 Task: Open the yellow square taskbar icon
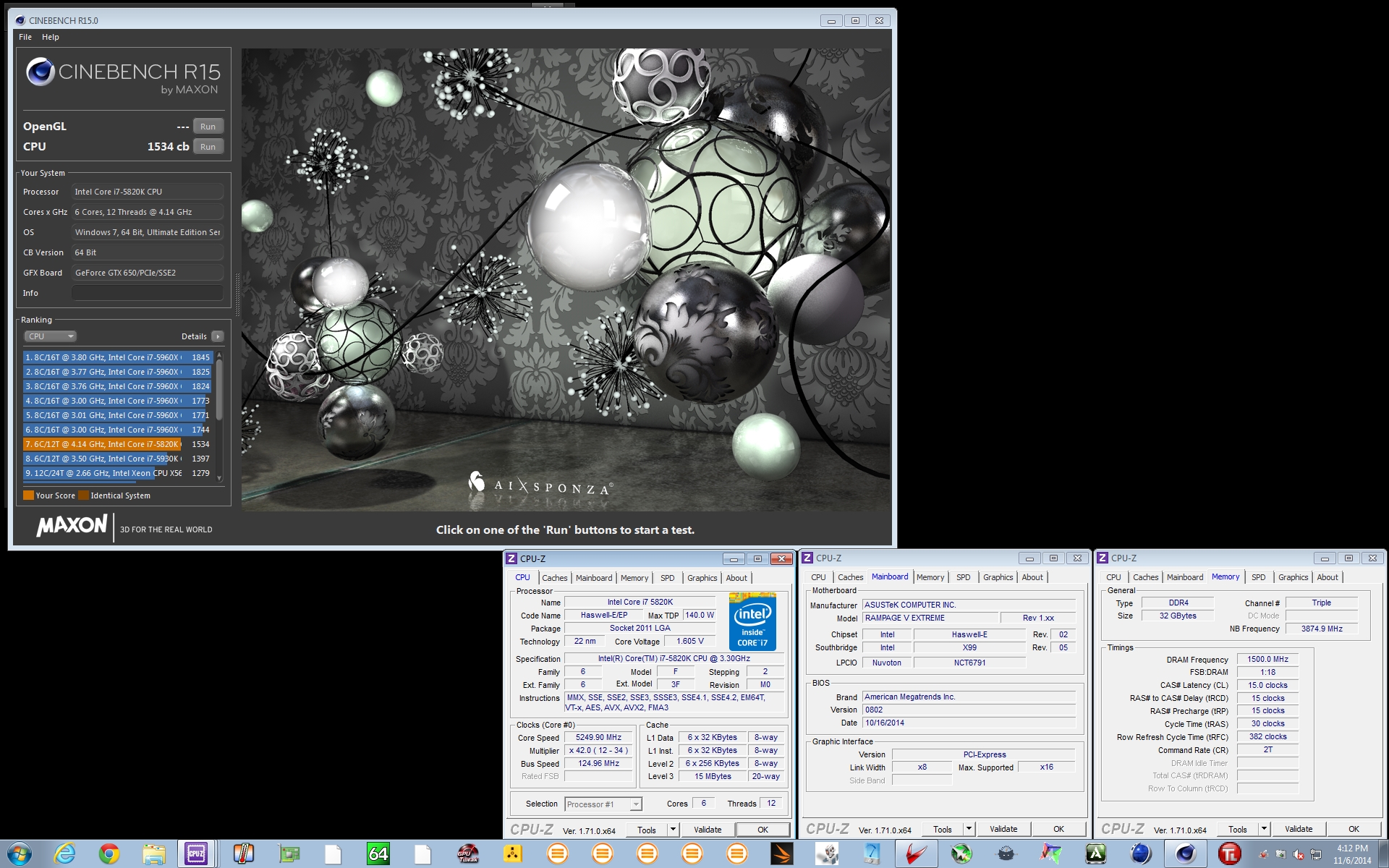pyautogui.click(x=513, y=854)
